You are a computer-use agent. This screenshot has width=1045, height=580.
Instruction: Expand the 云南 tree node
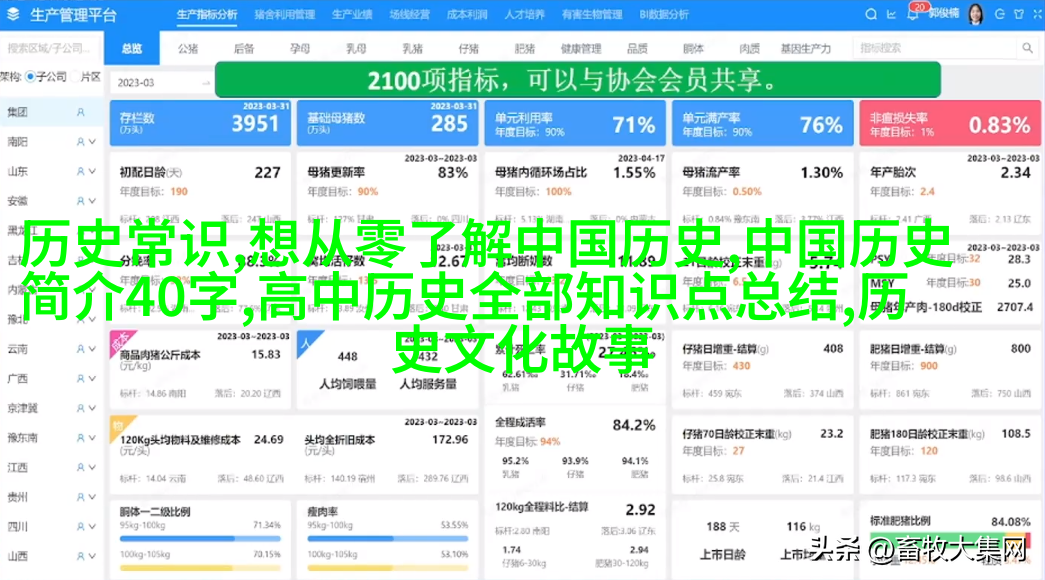pos(92,349)
